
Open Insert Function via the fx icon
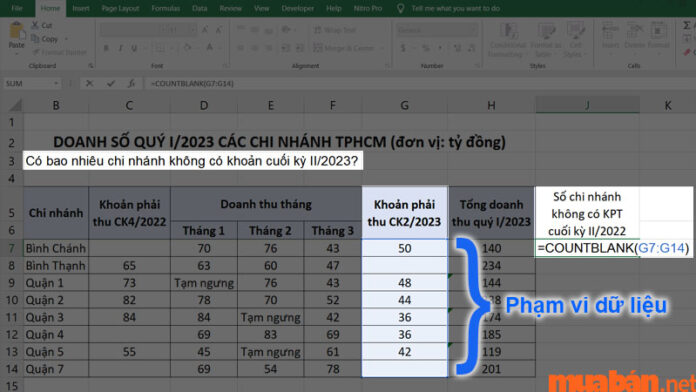coord(131,83)
